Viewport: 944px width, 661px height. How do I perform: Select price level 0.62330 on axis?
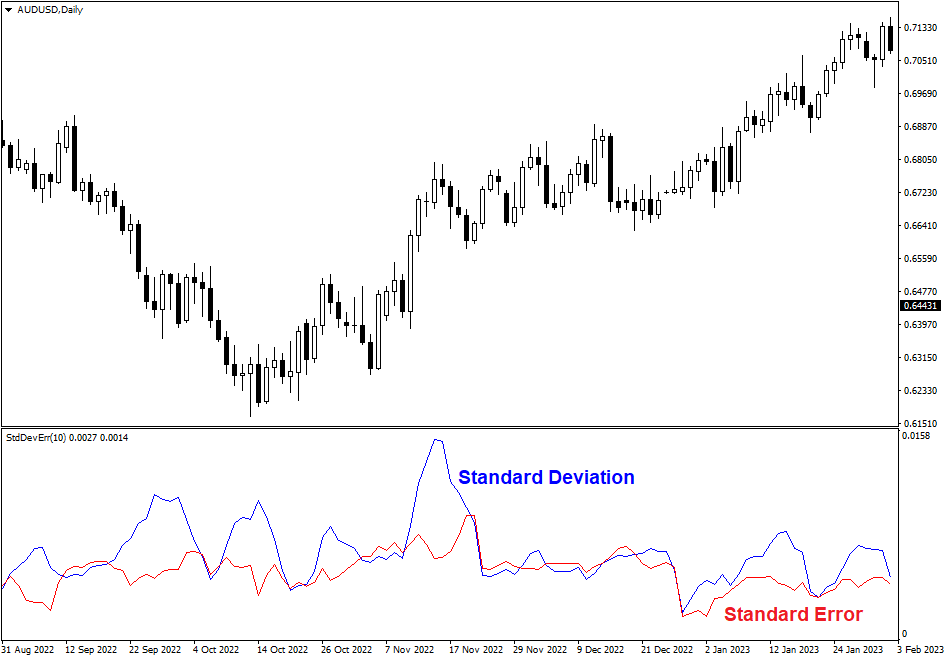pyautogui.click(x=921, y=391)
